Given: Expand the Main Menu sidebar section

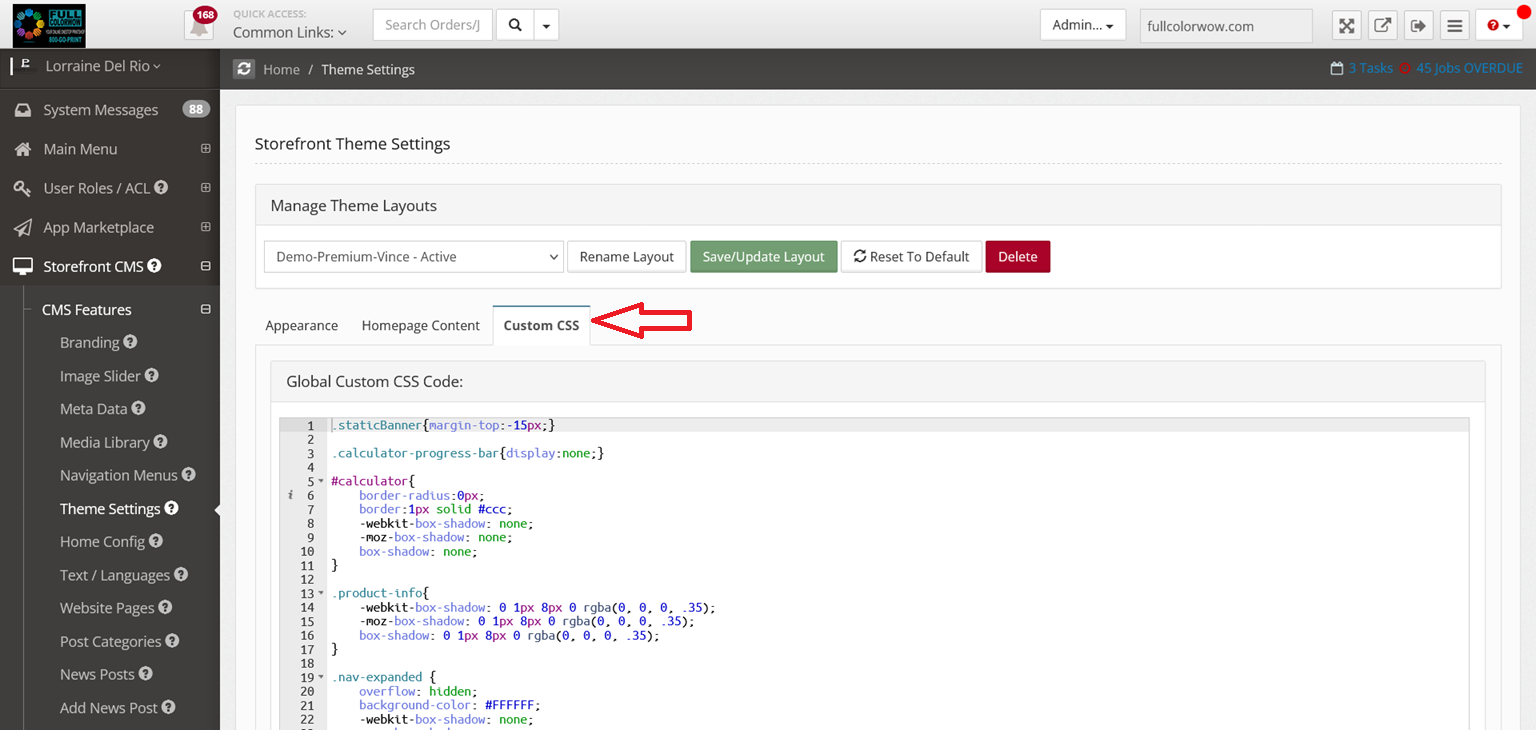Looking at the screenshot, I should [205, 149].
